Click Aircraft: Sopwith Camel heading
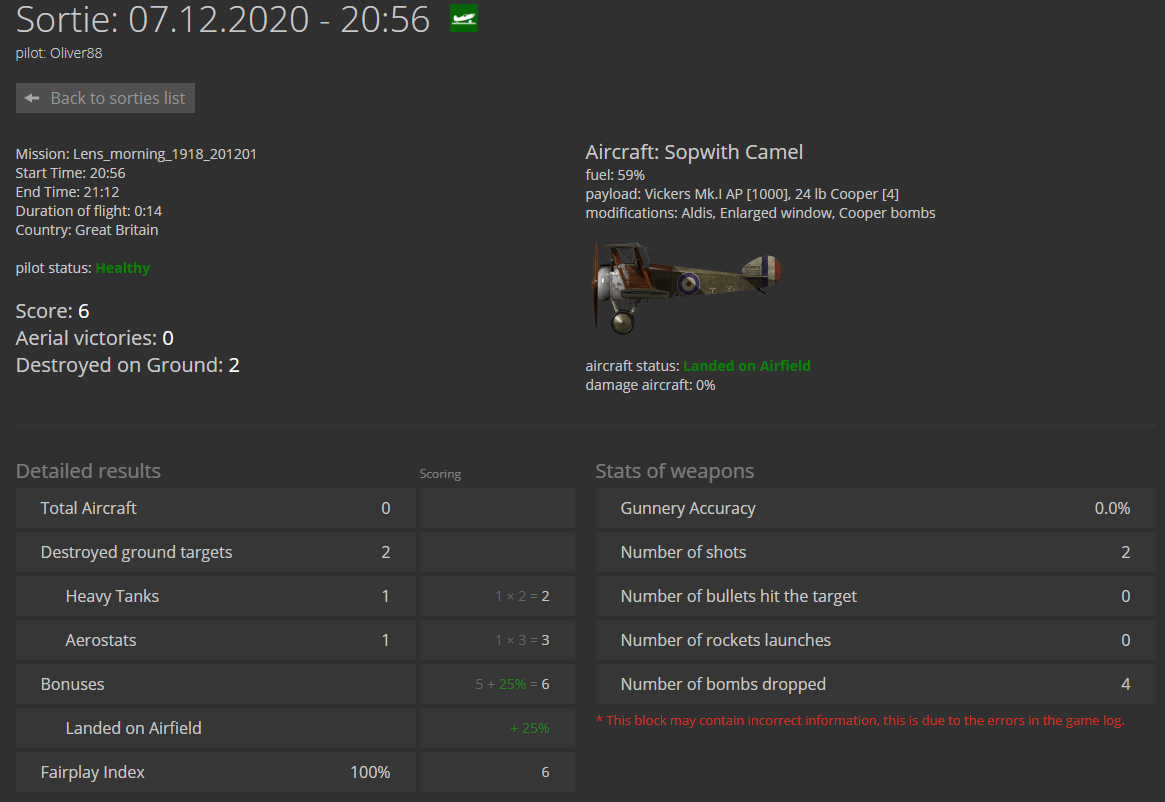The image size is (1165, 802). [694, 152]
